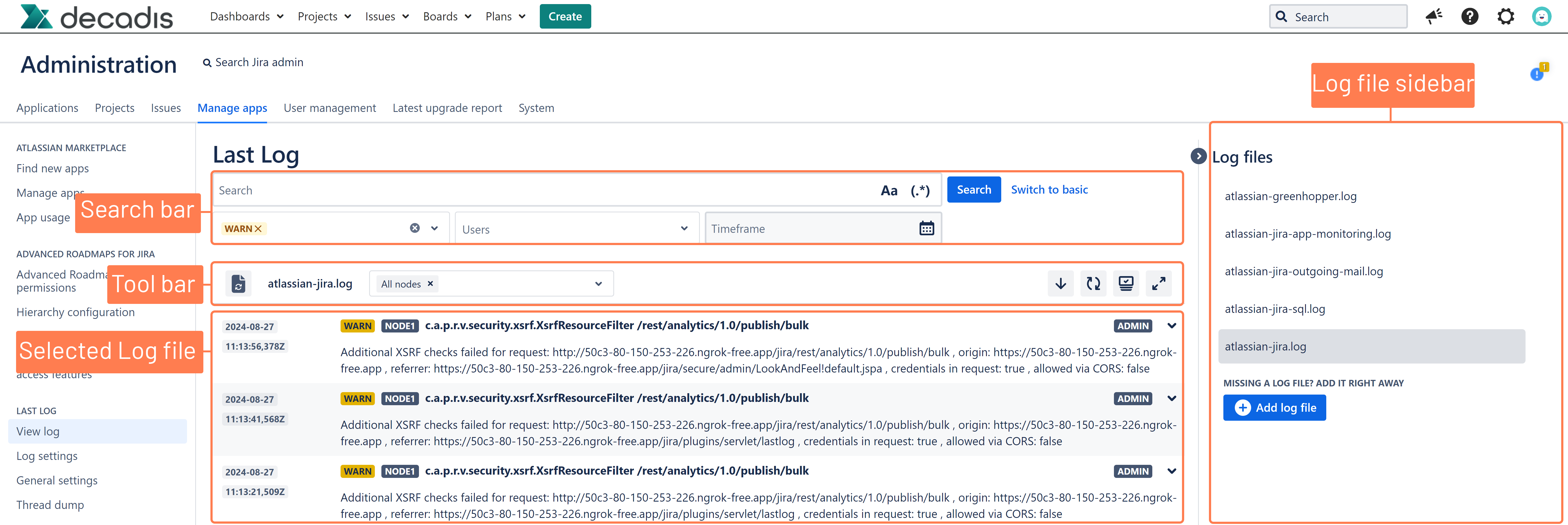Screen dimensions: 1568x525
Task: Open the Jira settings gear
Action: (x=1505, y=16)
